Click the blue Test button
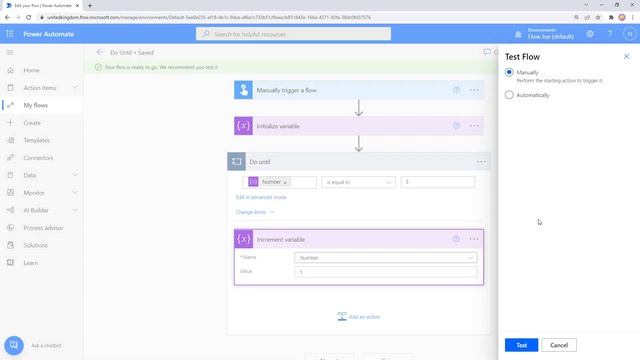The width and height of the screenshot is (640, 360). pyautogui.click(x=521, y=345)
